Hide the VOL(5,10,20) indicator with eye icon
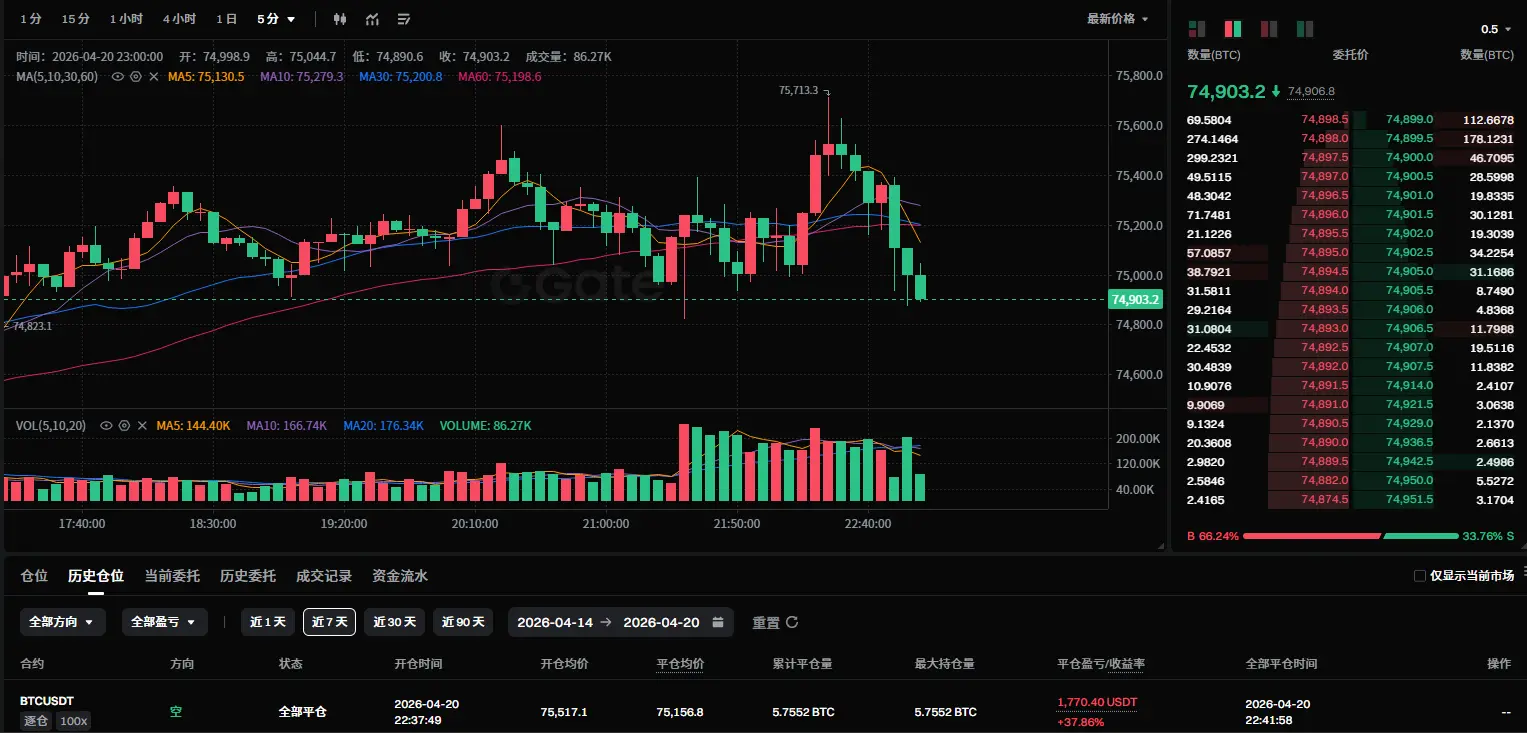Viewport: 1527px width, 733px height. (107, 426)
